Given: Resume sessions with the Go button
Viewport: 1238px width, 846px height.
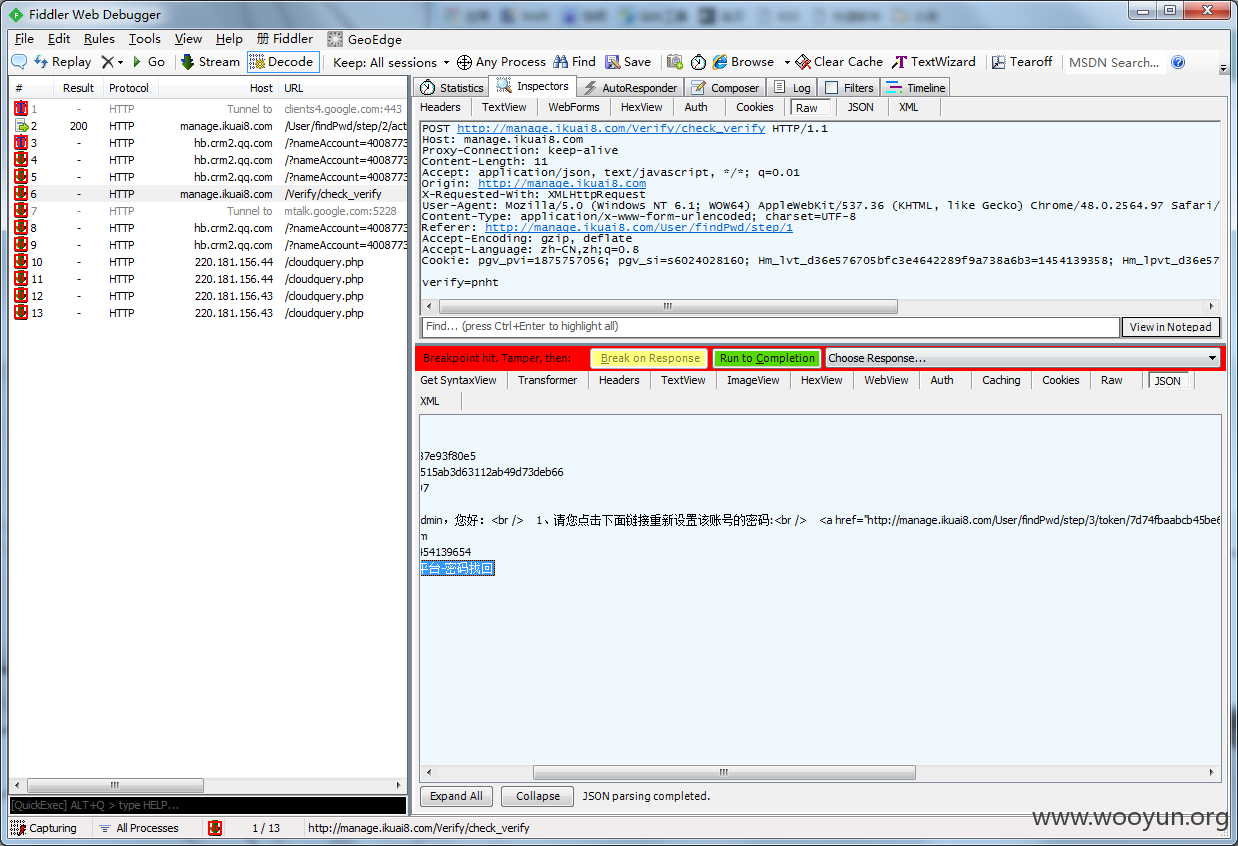Looking at the screenshot, I should pyautogui.click(x=148, y=62).
